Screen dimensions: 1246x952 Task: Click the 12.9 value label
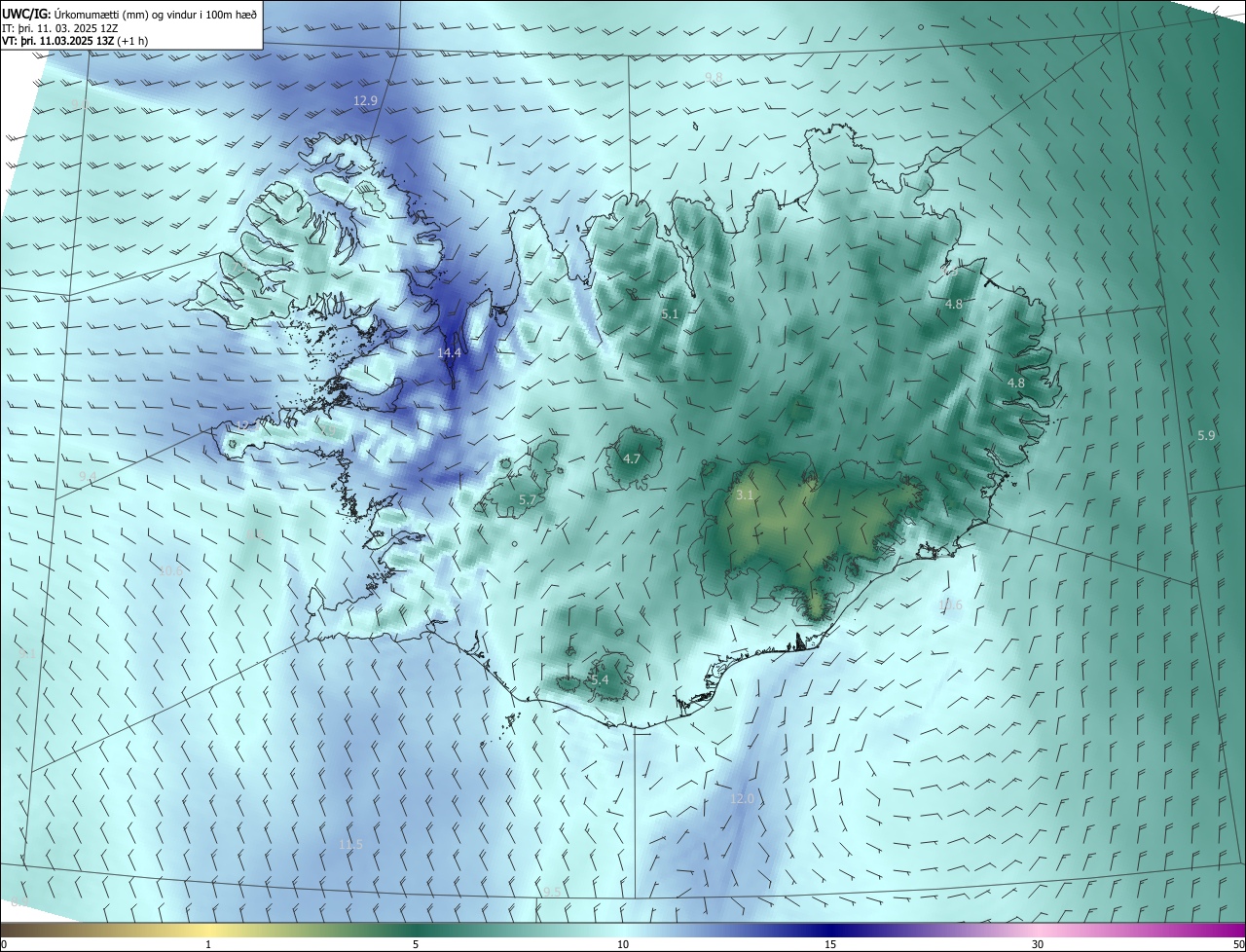pos(365,100)
